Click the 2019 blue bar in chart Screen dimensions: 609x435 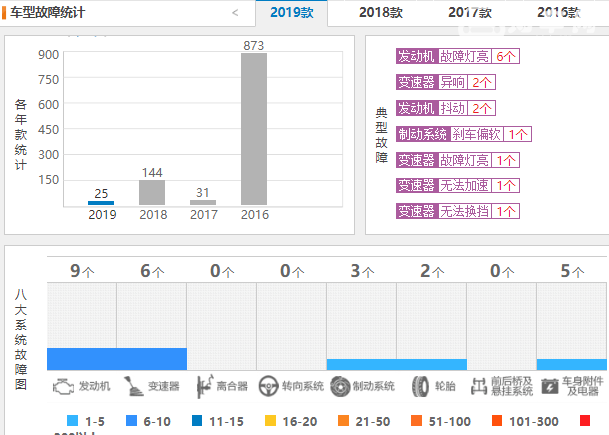coord(101,203)
